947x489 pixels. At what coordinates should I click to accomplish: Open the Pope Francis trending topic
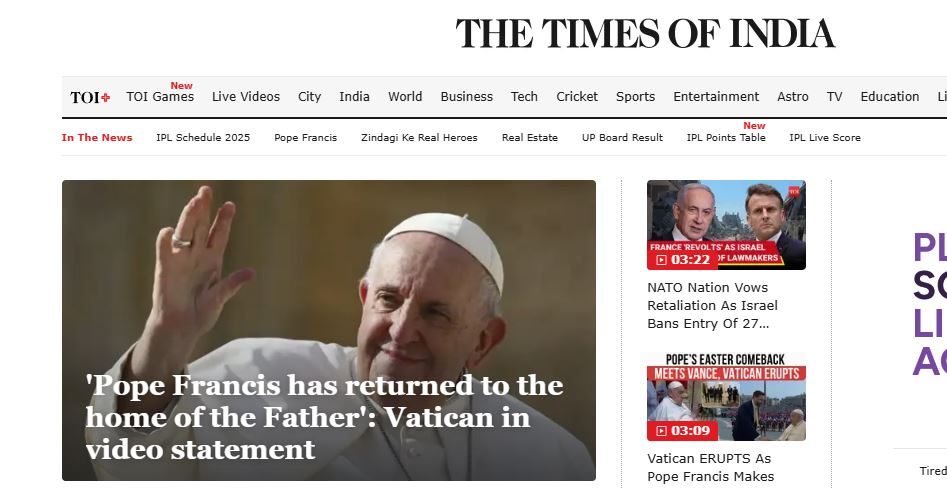[306, 138]
